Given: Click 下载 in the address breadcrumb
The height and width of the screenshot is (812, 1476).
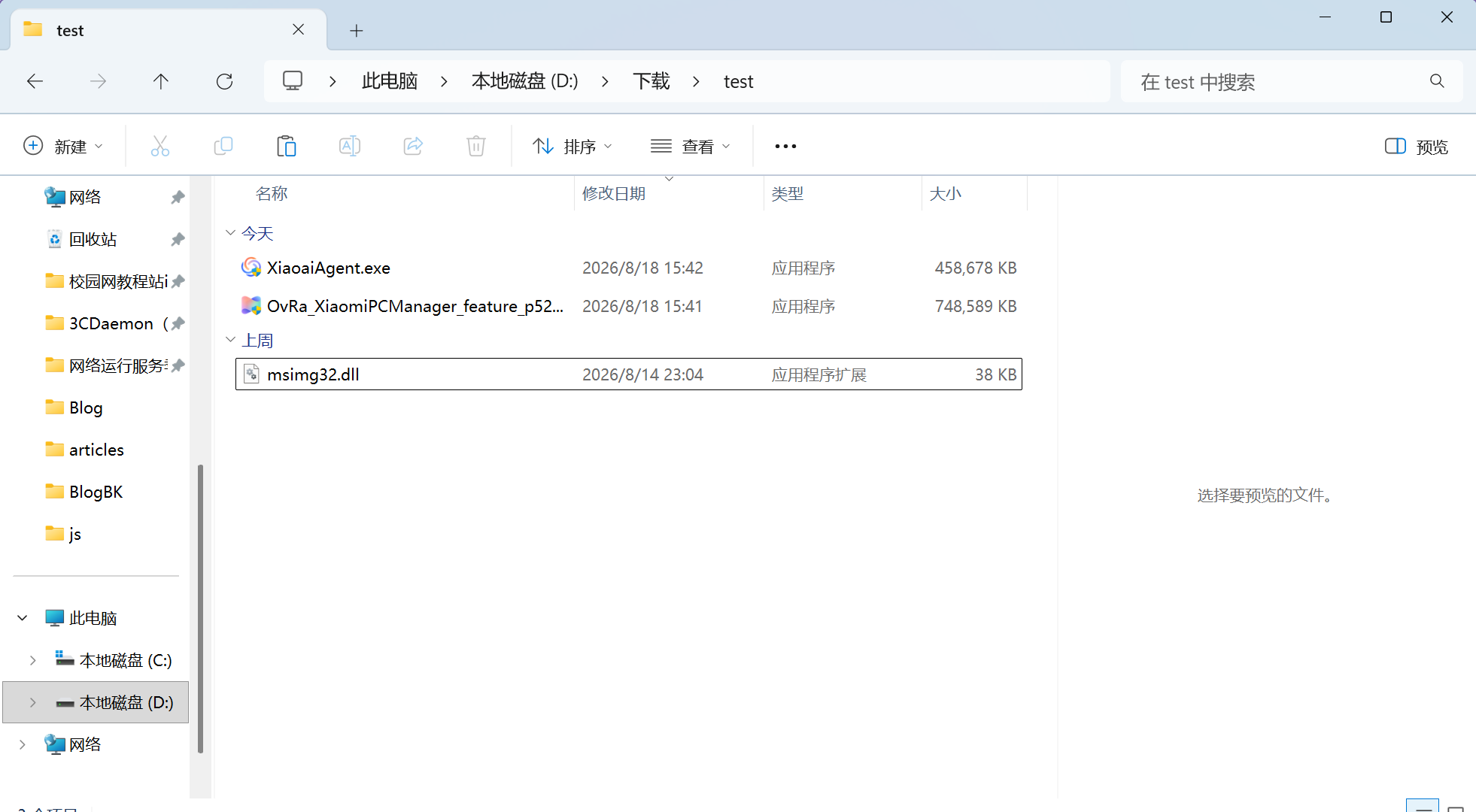Looking at the screenshot, I should coord(651,81).
